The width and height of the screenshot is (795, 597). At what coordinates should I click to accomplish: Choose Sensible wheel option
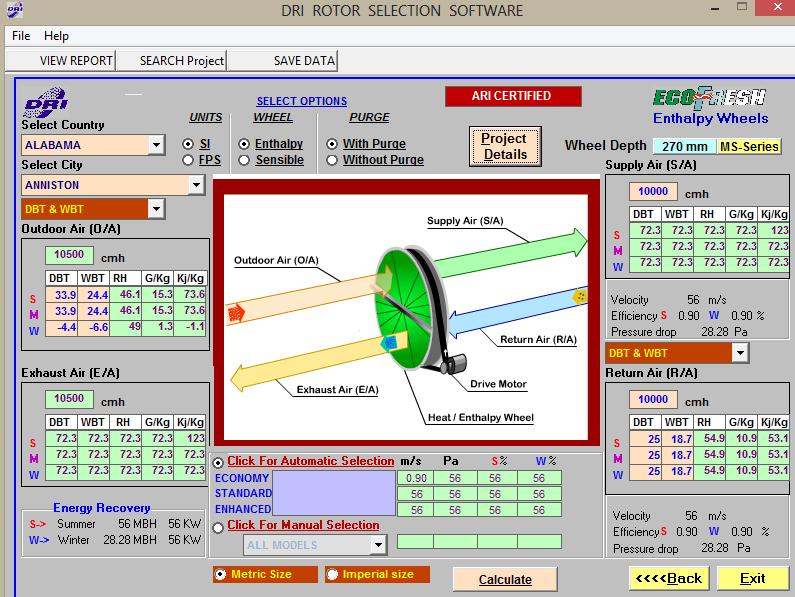(x=244, y=160)
